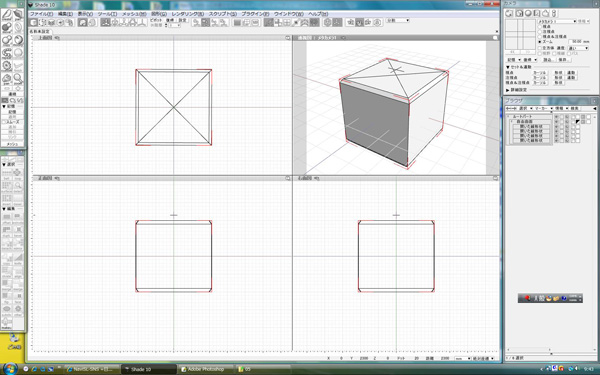Expand the 詳細設定 section

[508, 90]
